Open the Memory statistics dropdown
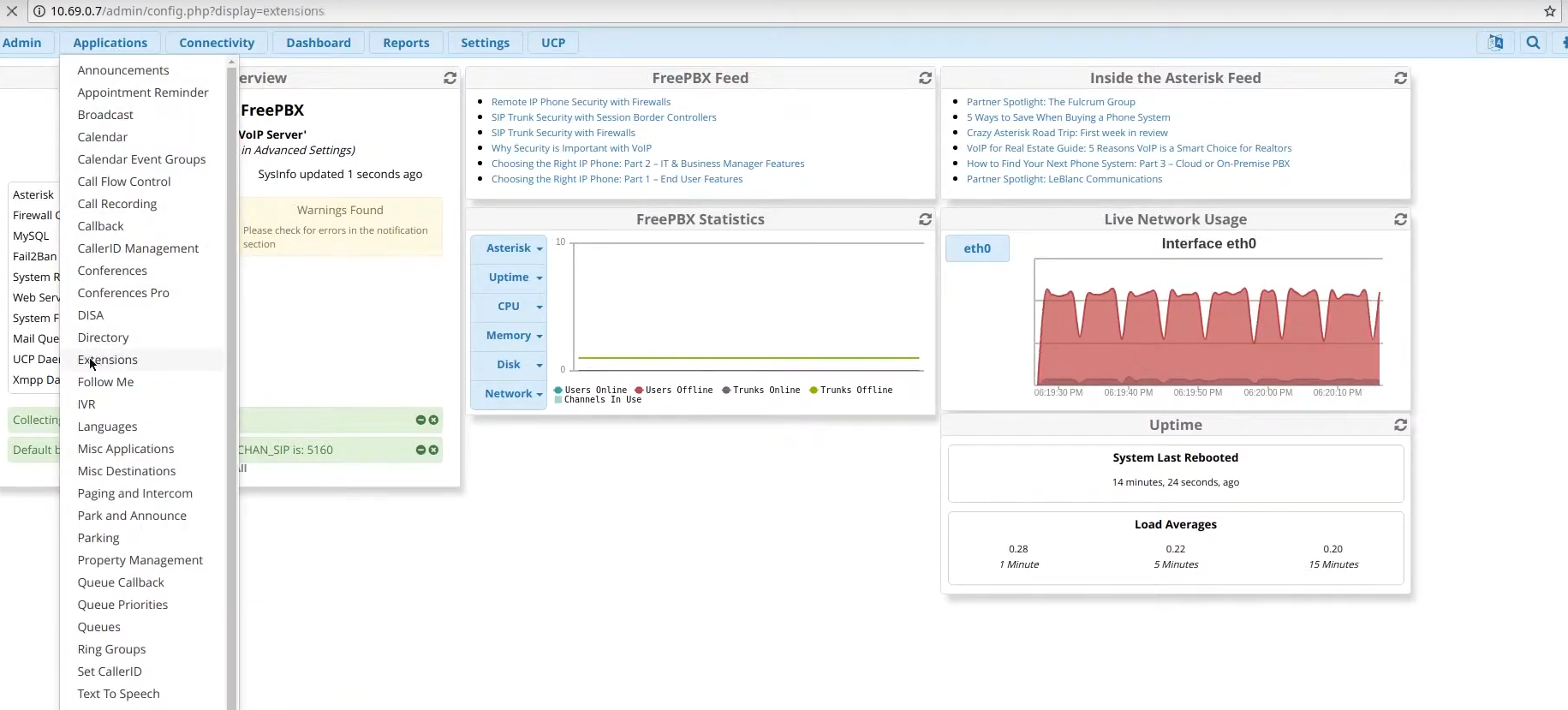Screen dimensions: 1568x710 [x=509, y=336]
